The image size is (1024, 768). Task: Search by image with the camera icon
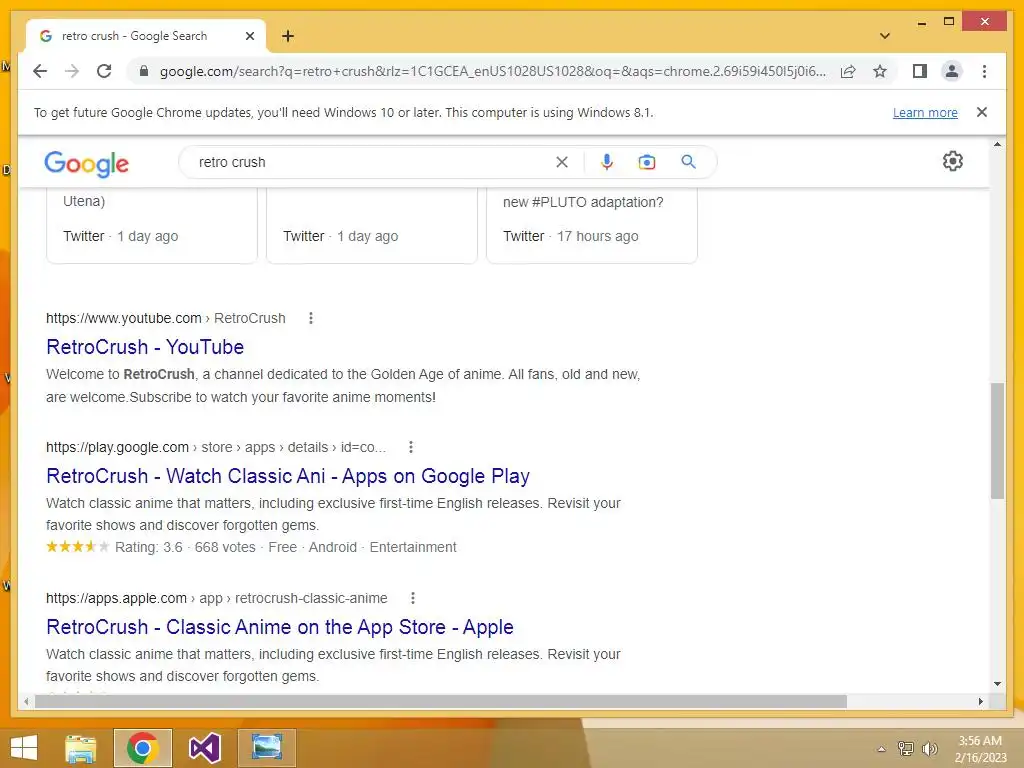[x=647, y=162]
